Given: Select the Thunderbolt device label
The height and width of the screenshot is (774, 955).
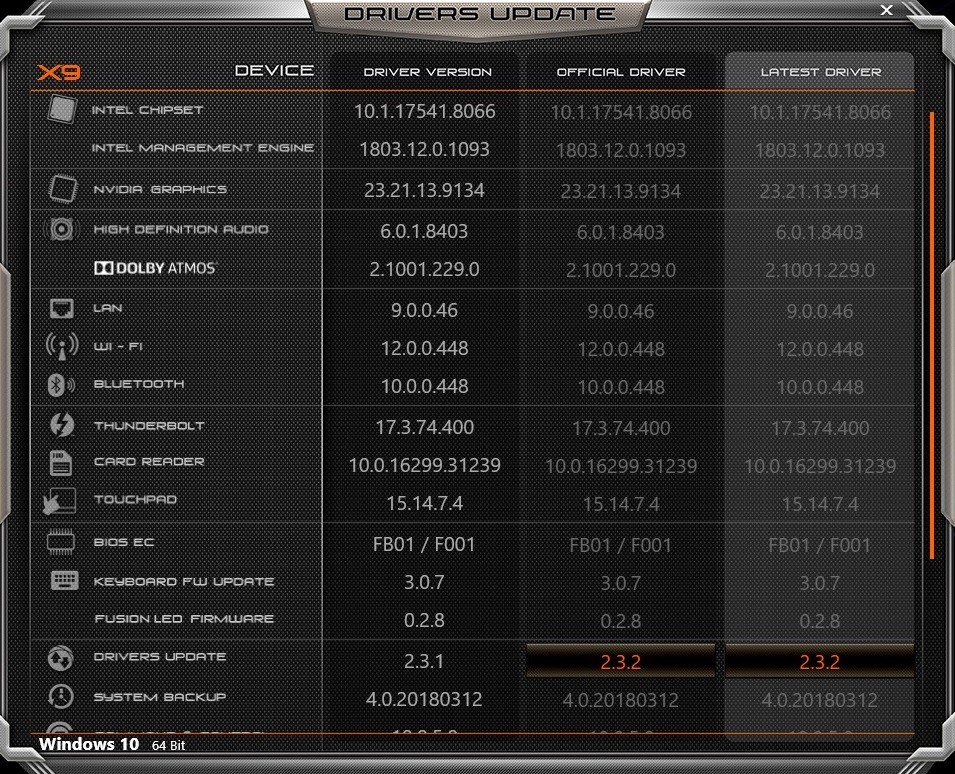Looking at the screenshot, I should pos(149,426).
